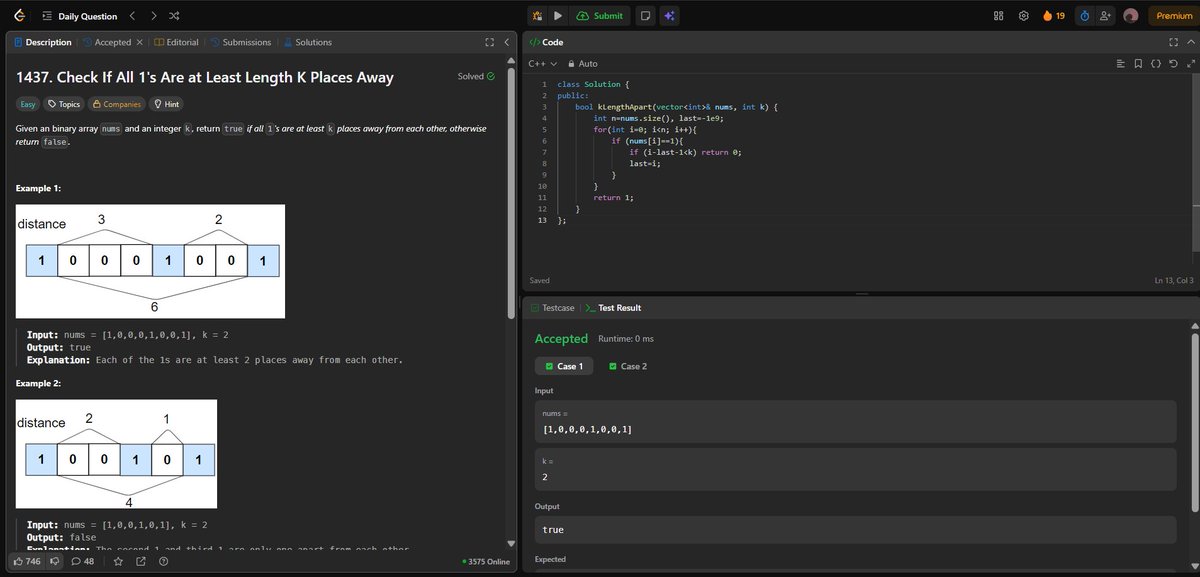The height and width of the screenshot is (577, 1200).
Task: Retrieve last submitted code via reset icon
Action: click(x=1173, y=63)
